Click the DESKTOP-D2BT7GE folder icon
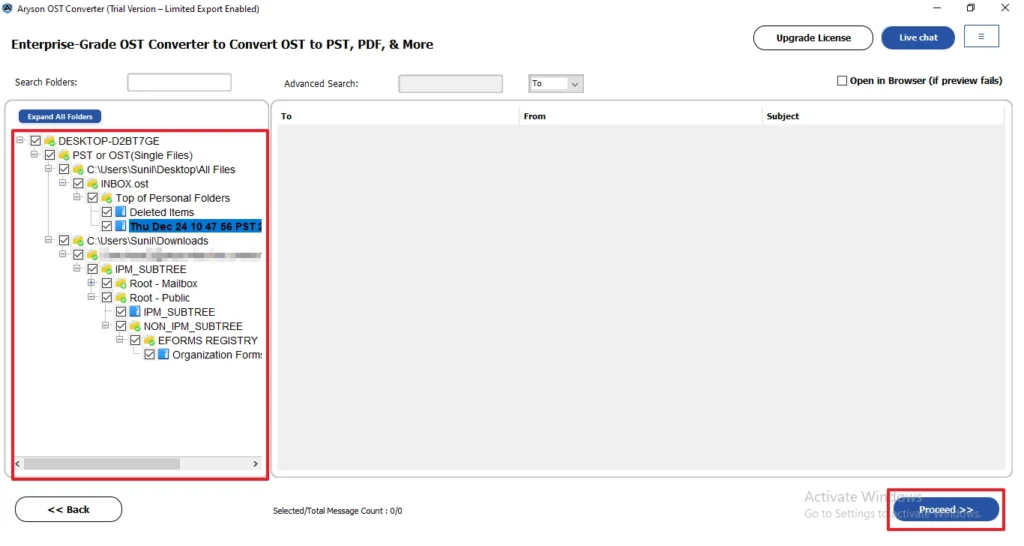This screenshot has width=1024, height=546. tap(50, 141)
